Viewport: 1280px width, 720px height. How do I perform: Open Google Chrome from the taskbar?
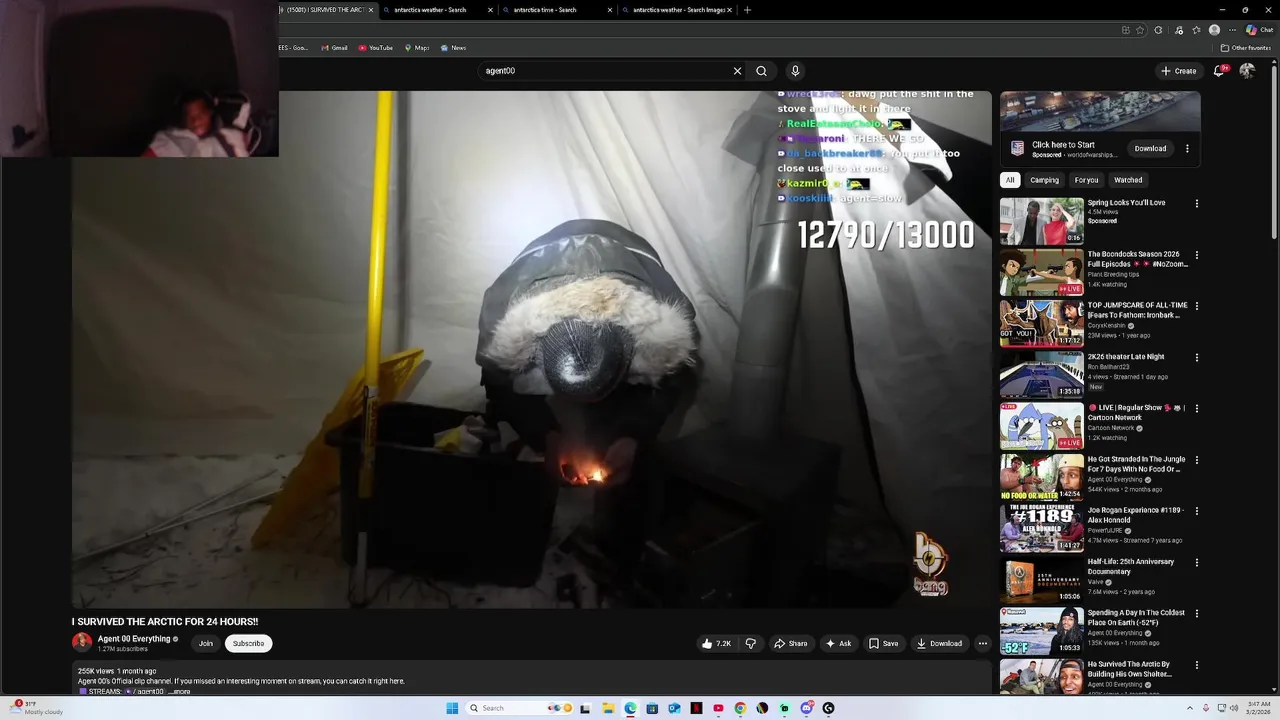click(740, 708)
